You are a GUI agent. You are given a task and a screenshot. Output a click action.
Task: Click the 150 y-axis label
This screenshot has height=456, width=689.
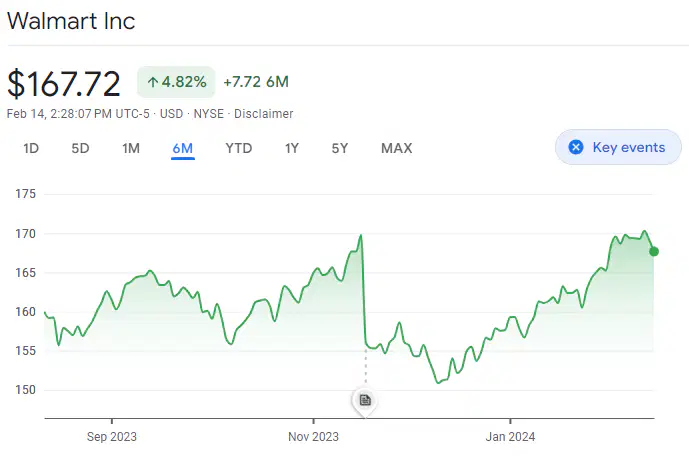[25, 390]
